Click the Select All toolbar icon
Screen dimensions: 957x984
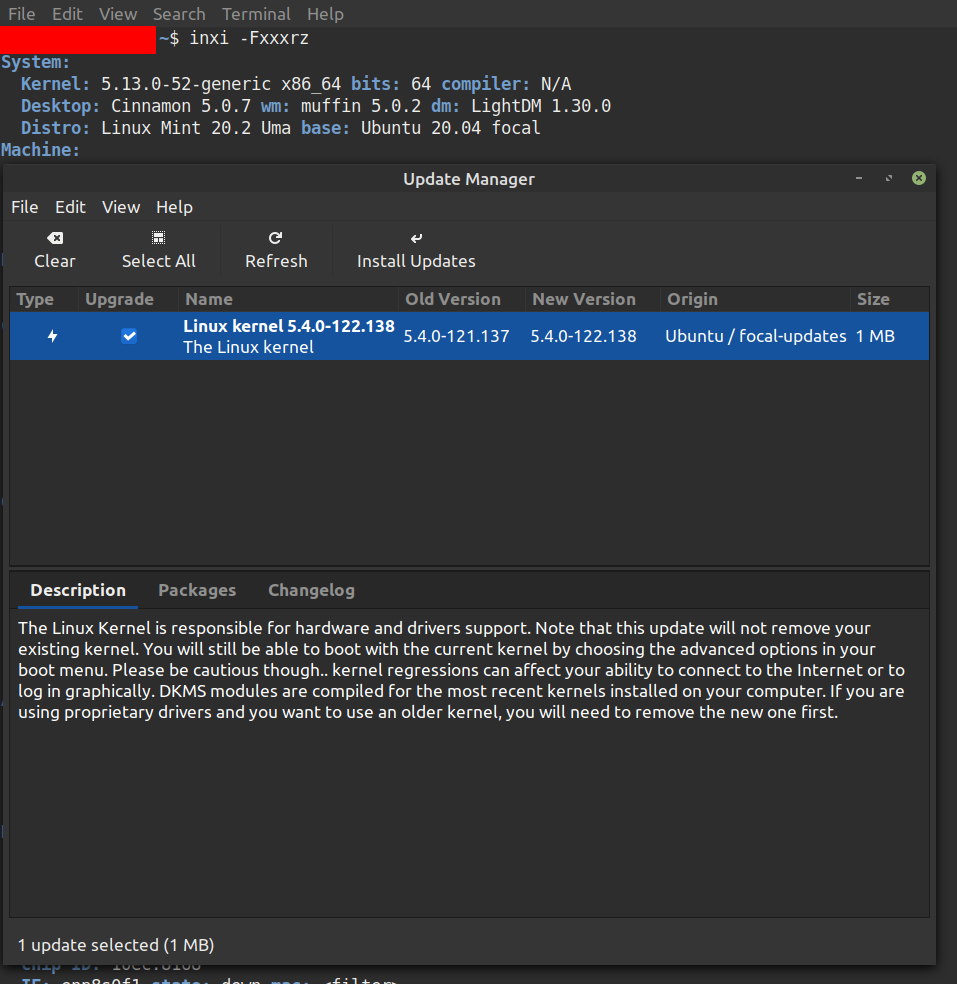(x=158, y=238)
